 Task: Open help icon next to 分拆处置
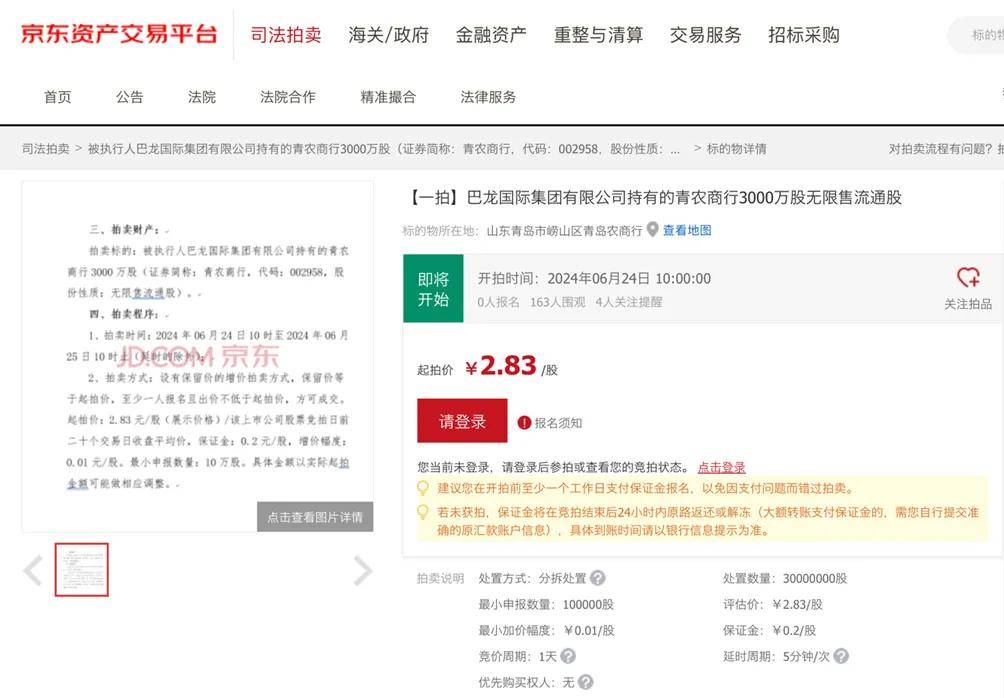click(x=598, y=577)
